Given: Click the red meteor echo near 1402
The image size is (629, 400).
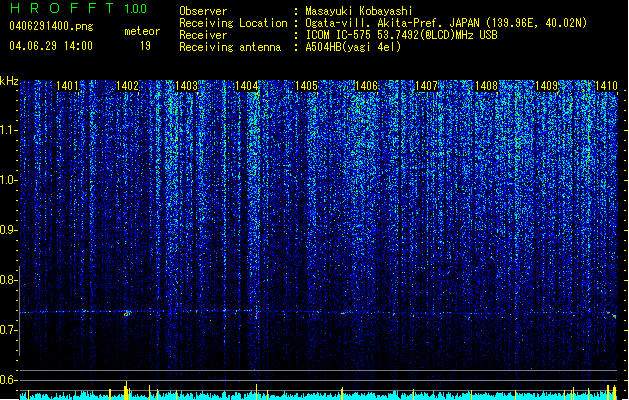Looking at the screenshot, I should coord(127,314).
